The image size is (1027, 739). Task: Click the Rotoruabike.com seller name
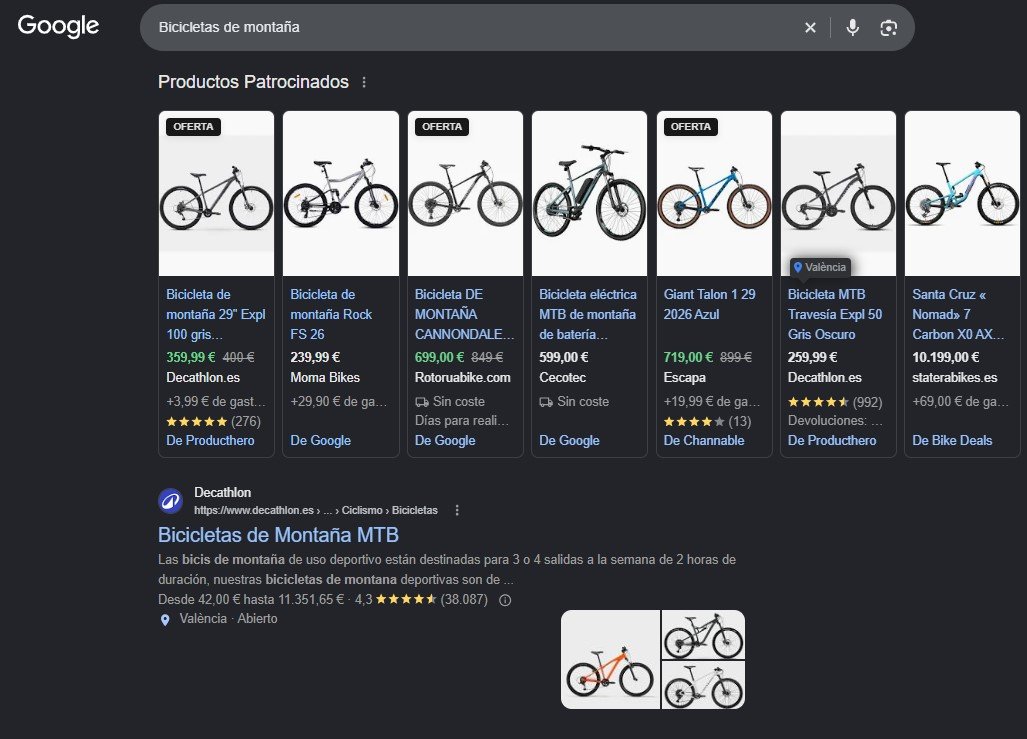click(x=462, y=377)
